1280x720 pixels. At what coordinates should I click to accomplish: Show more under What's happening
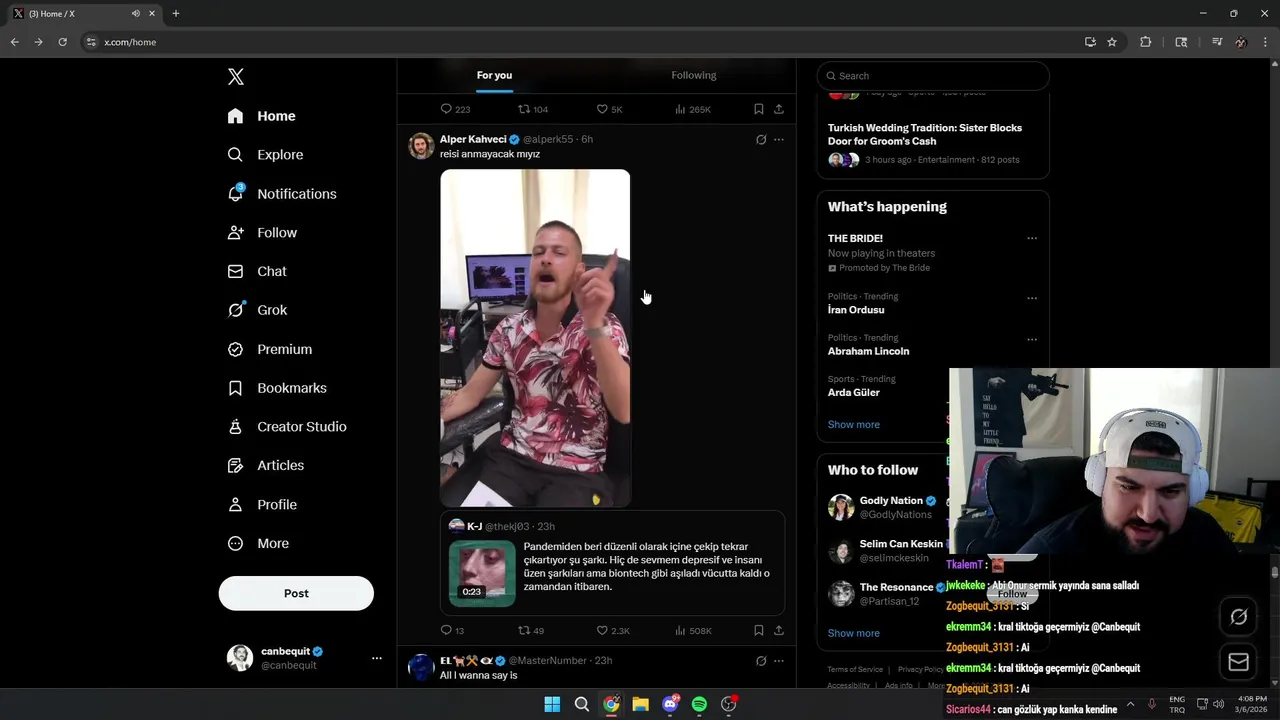(854, 425)
